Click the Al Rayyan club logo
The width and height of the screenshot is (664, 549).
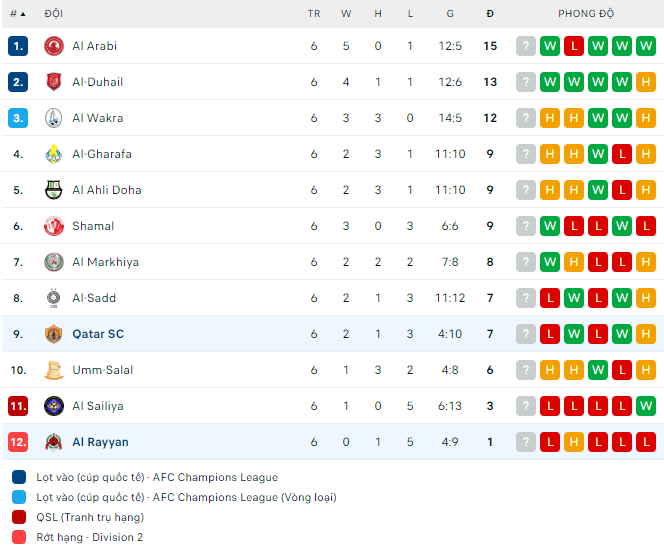[54, 442]
